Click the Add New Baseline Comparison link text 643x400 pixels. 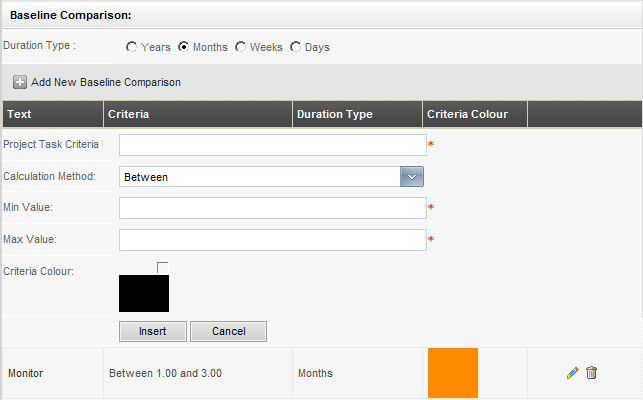tap(106, 82)
